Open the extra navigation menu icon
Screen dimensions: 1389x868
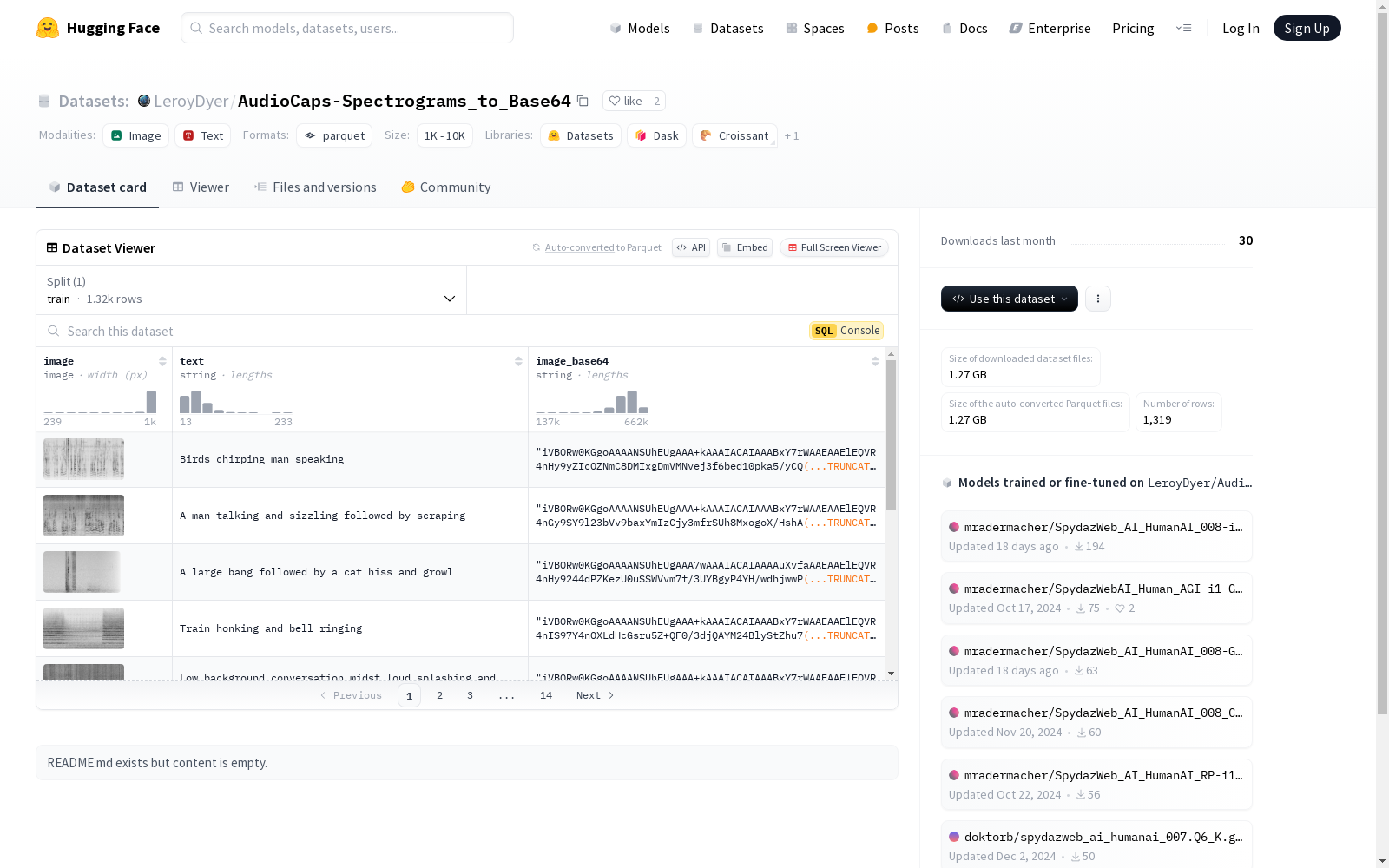(1183, 28)
